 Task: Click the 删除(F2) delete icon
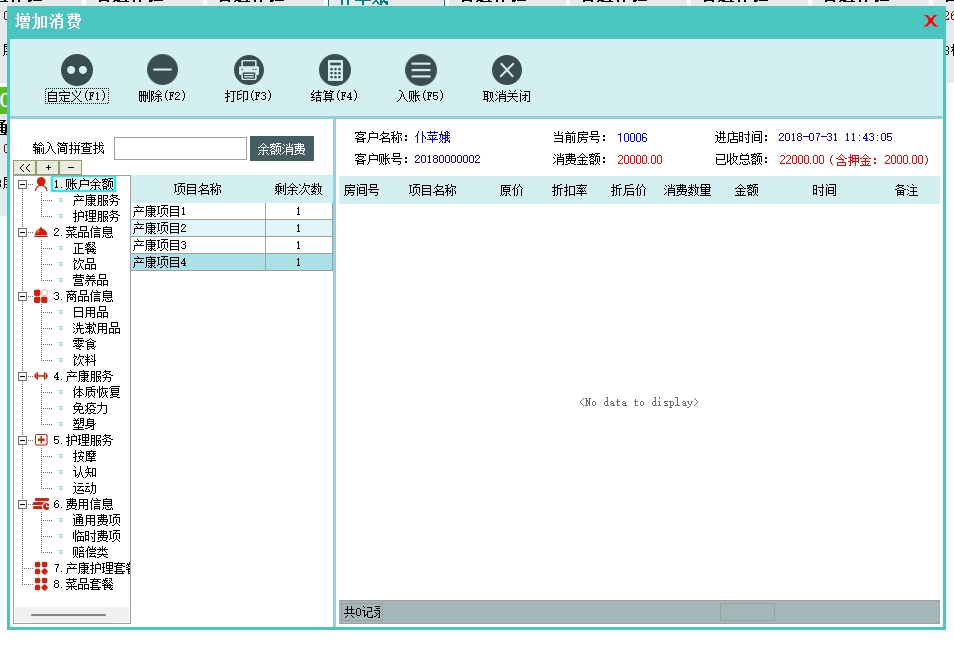[162, 70]
